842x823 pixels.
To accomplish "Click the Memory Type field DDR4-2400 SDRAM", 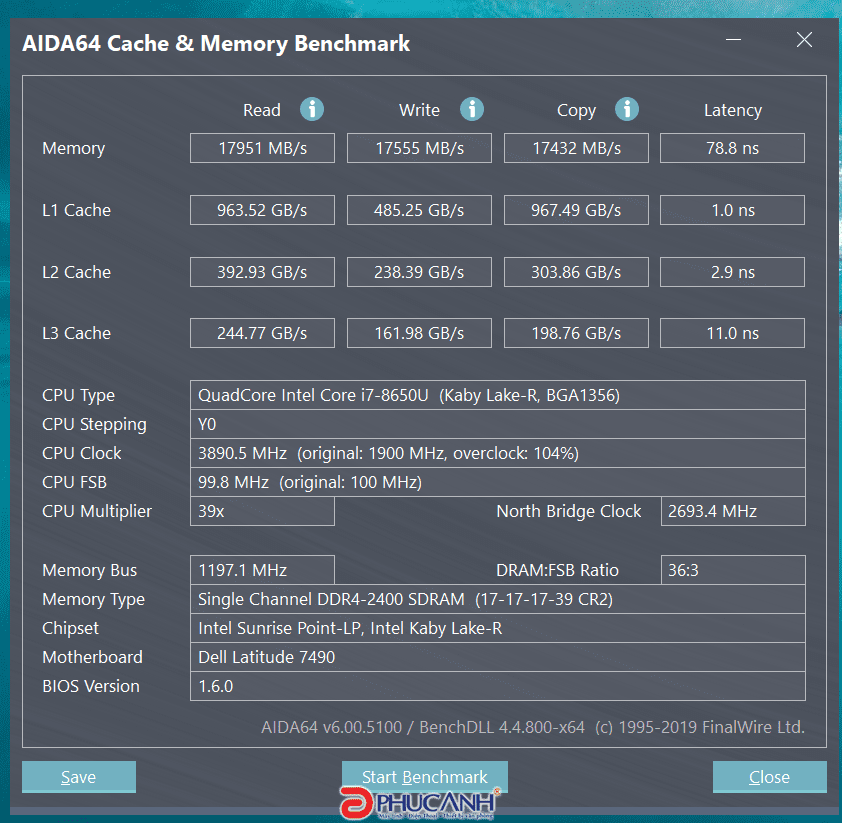I will (498, 599).
